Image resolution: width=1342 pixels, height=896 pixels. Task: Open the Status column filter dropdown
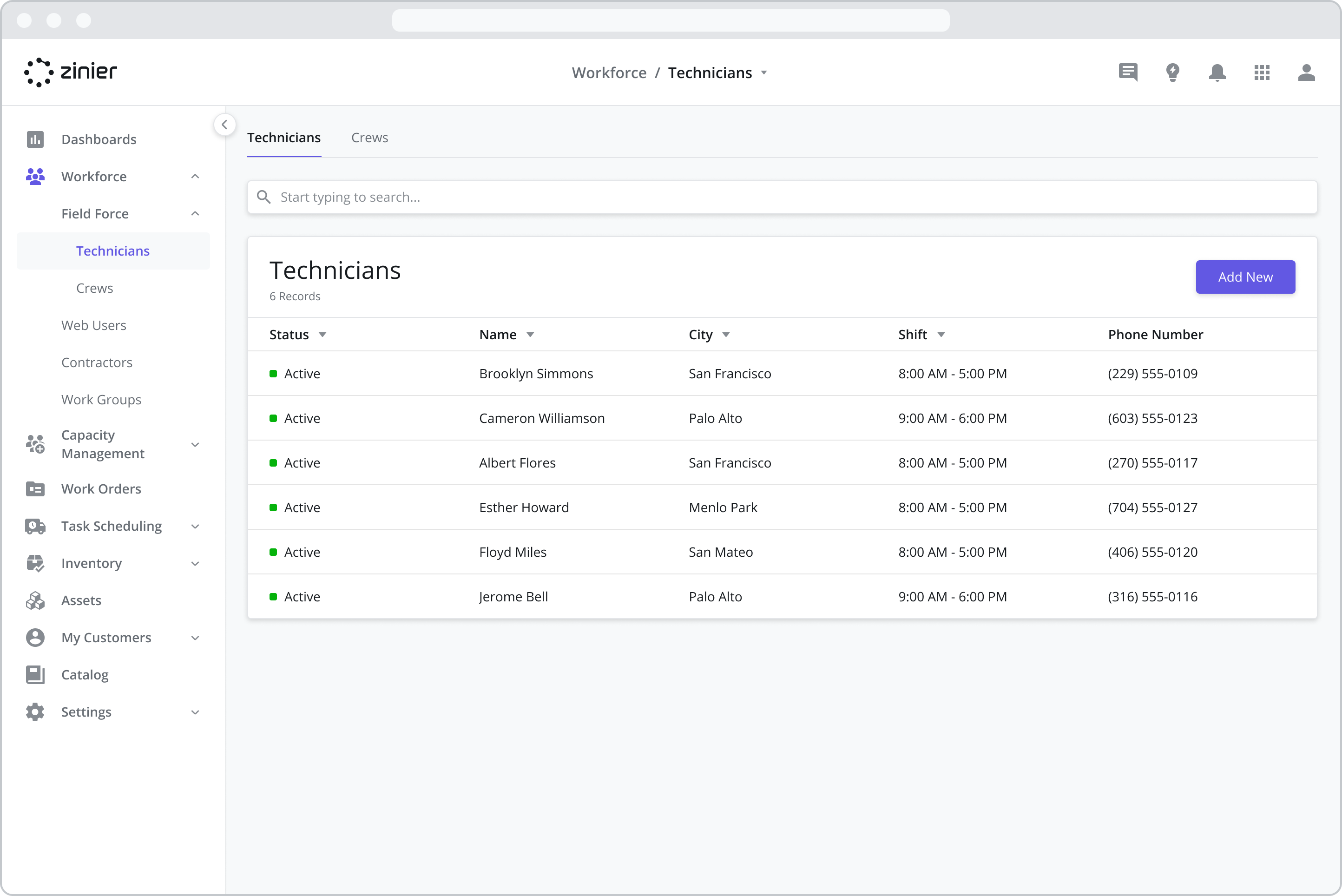tap(322, 335)
